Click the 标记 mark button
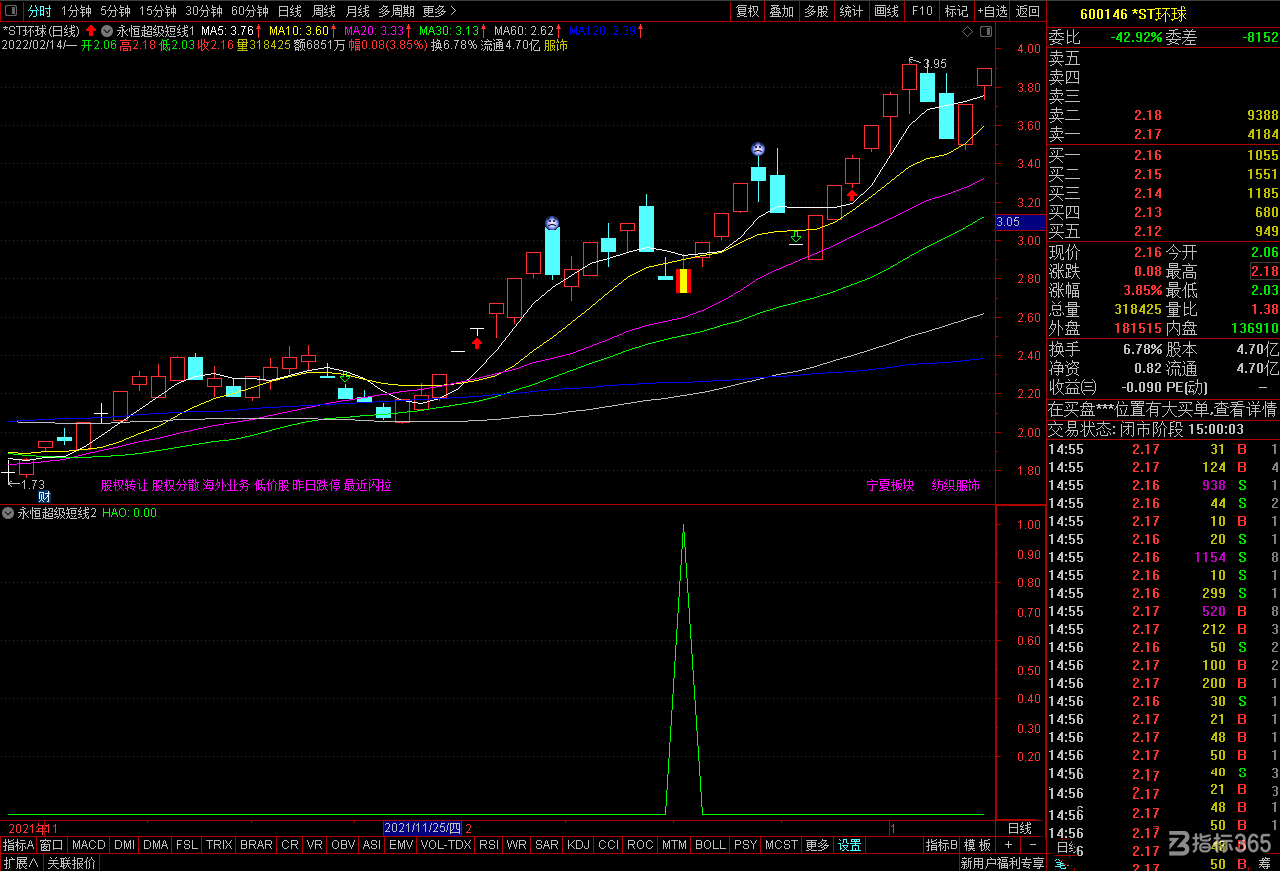The image size is (1280, 871). click(x=956, y=11)
